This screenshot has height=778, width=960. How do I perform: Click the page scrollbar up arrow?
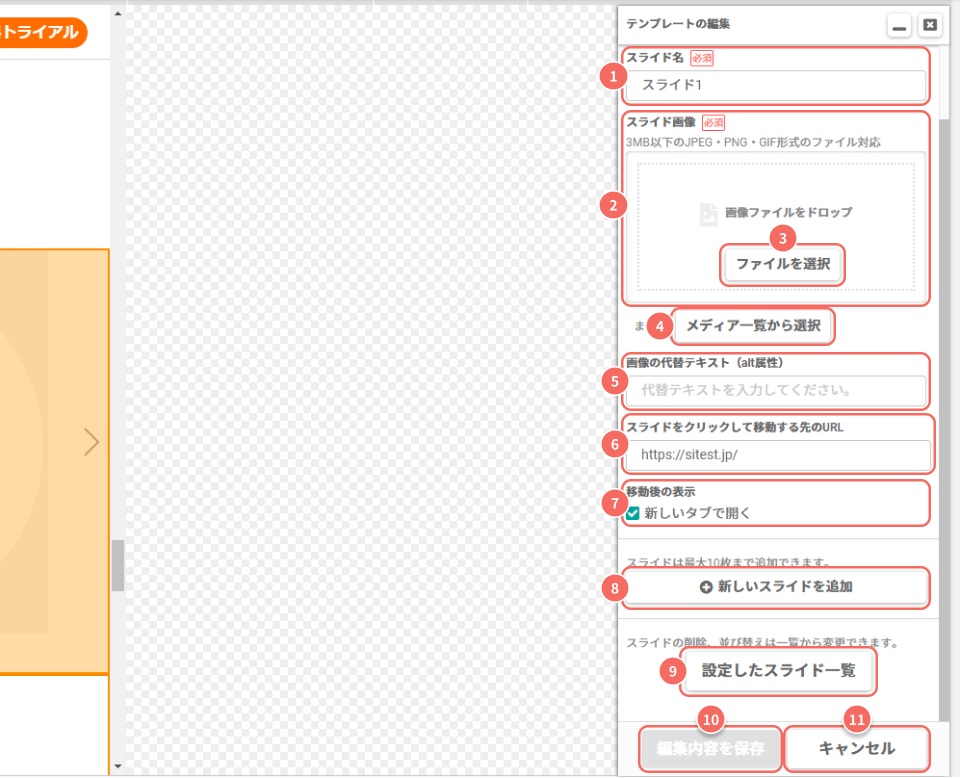118,13
